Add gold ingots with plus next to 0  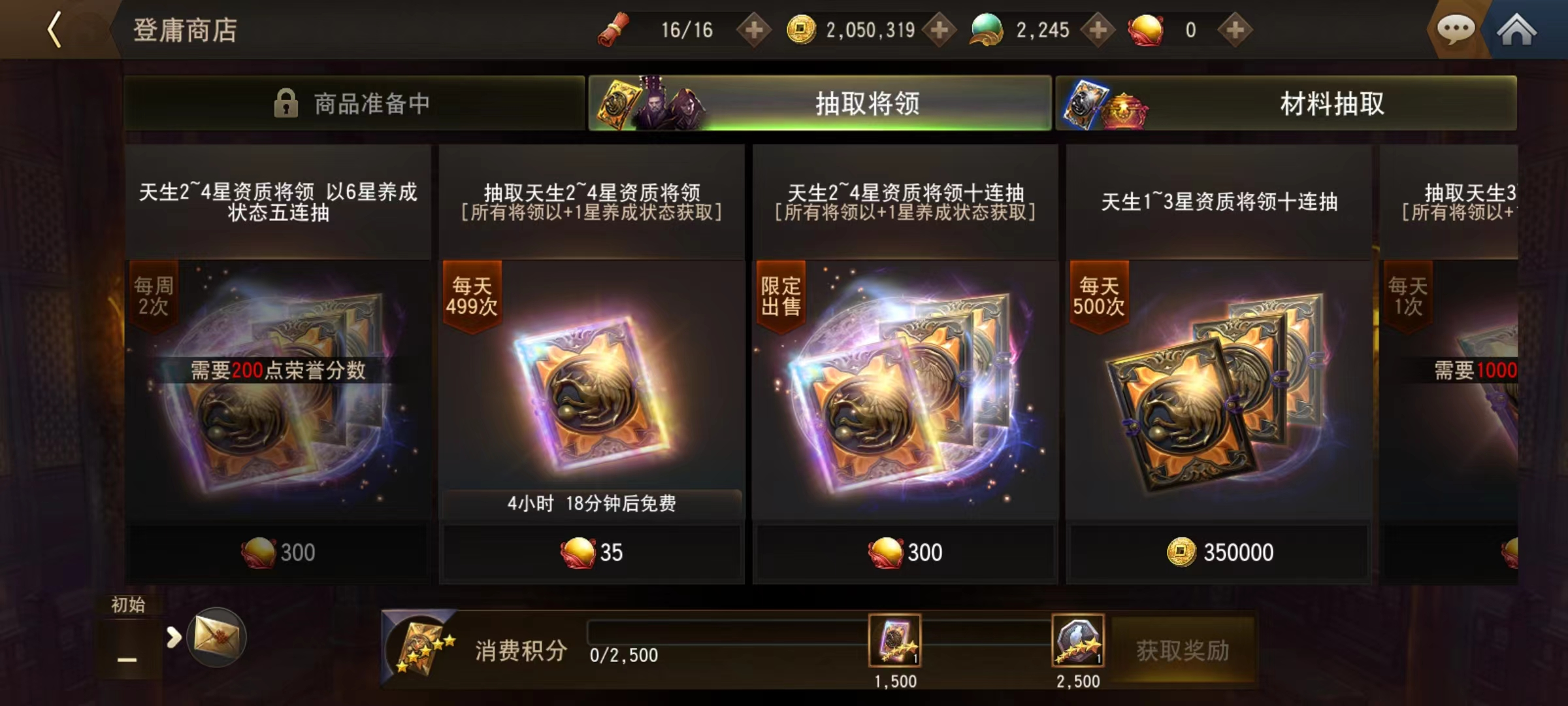click(1235, 30)
